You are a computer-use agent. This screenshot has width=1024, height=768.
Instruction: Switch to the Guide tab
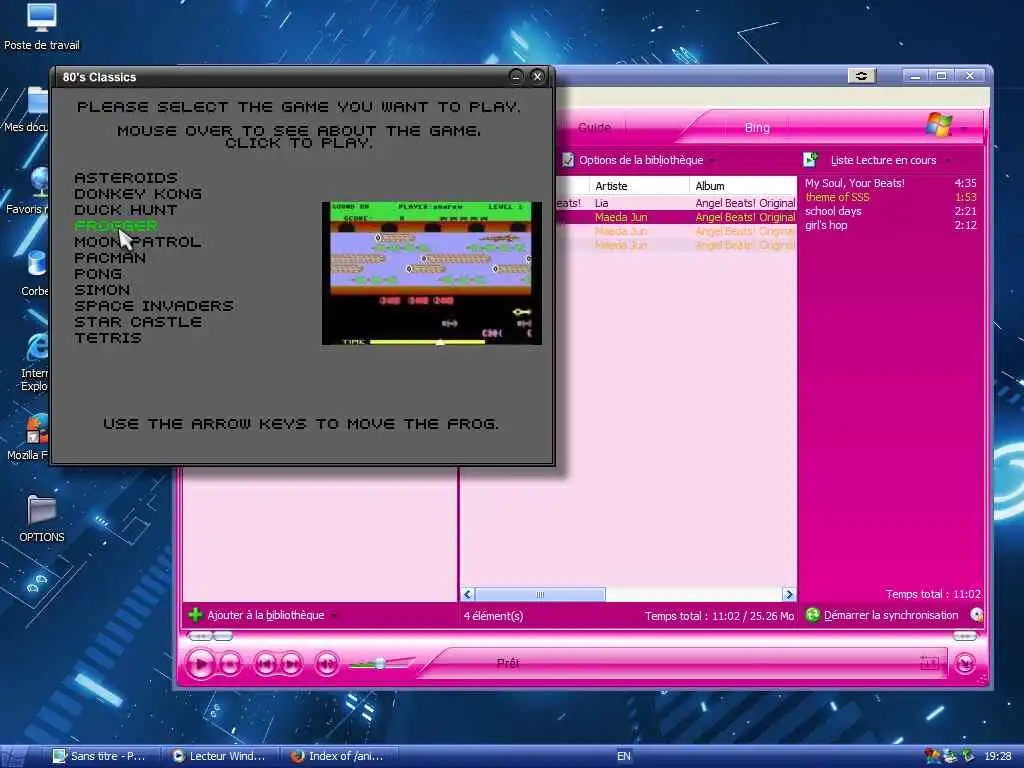point(594,127)
